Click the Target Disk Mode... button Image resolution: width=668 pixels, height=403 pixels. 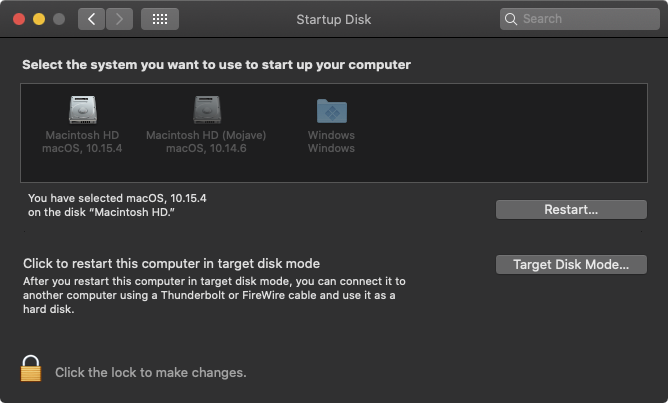(571, 265)
